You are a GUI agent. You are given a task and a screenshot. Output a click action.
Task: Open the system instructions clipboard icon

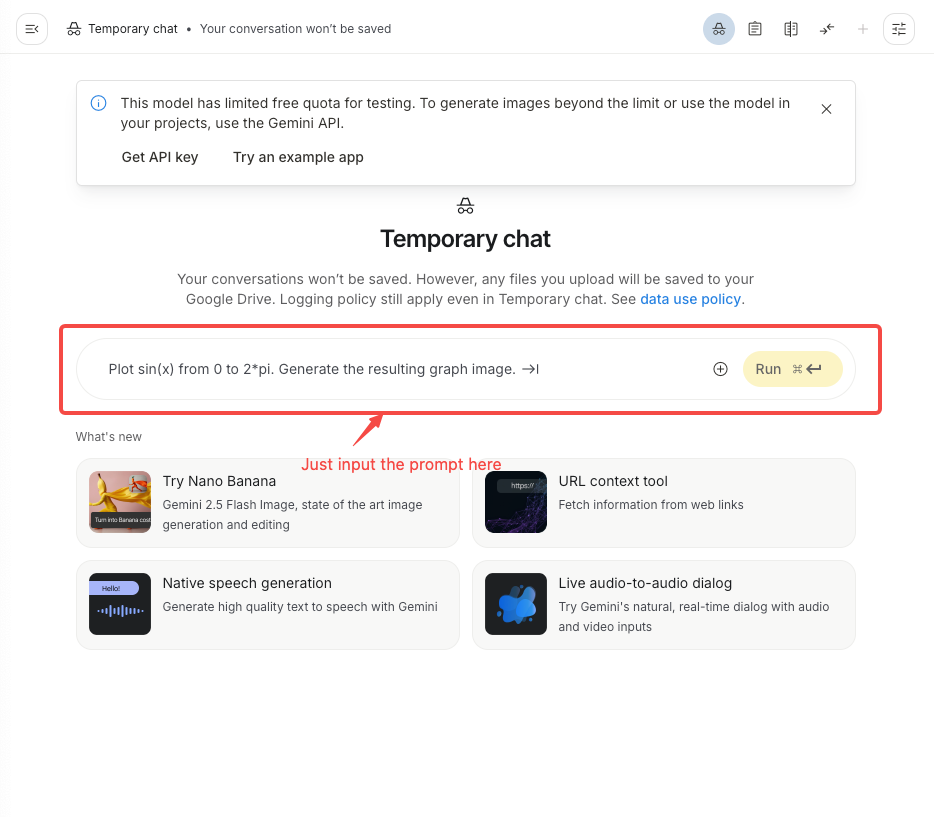tap(755, 29)
